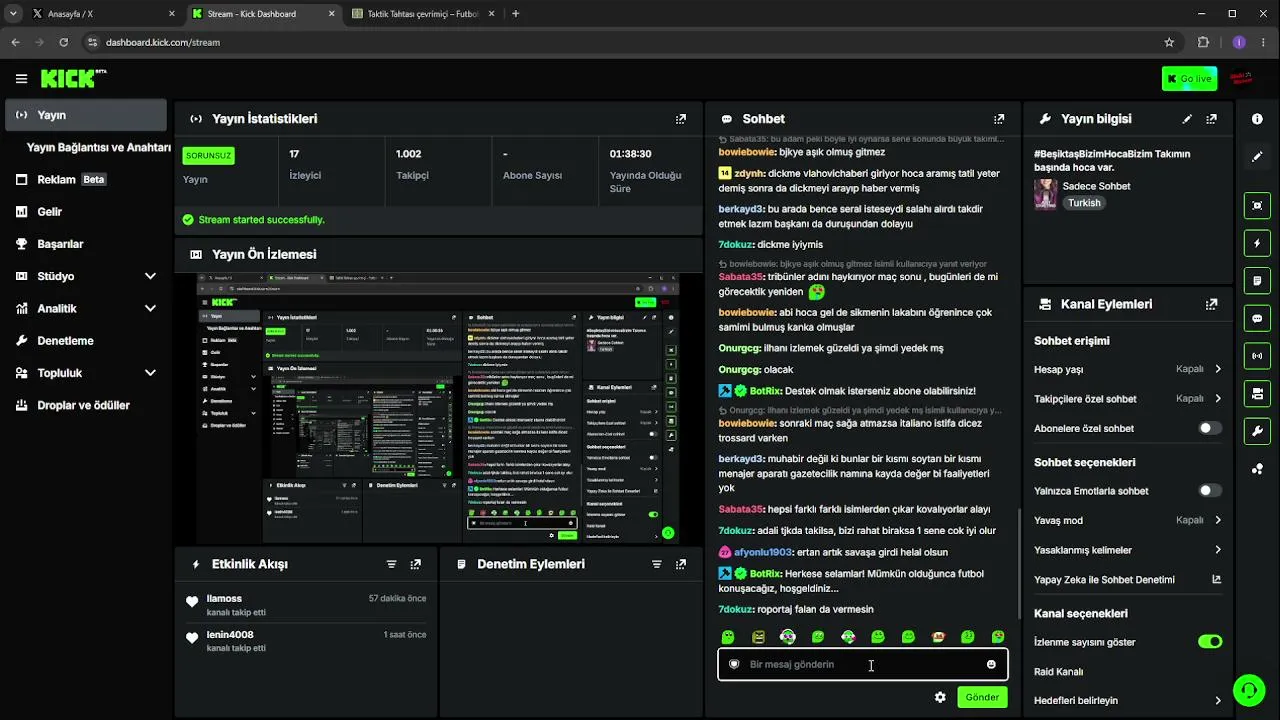
Task: Open Droplar ve ödüller in the sidebar
Action: pos(86,405)
